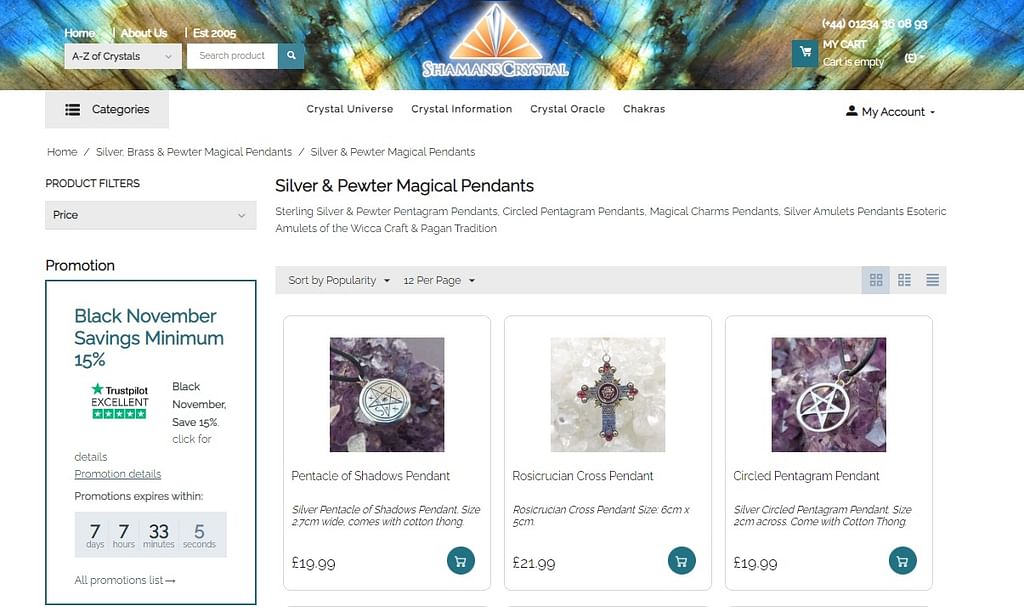1024x607 pixels.
Task: Add Pentacle of Shadows Pendant to cart
Action: (x=461, y=561)
